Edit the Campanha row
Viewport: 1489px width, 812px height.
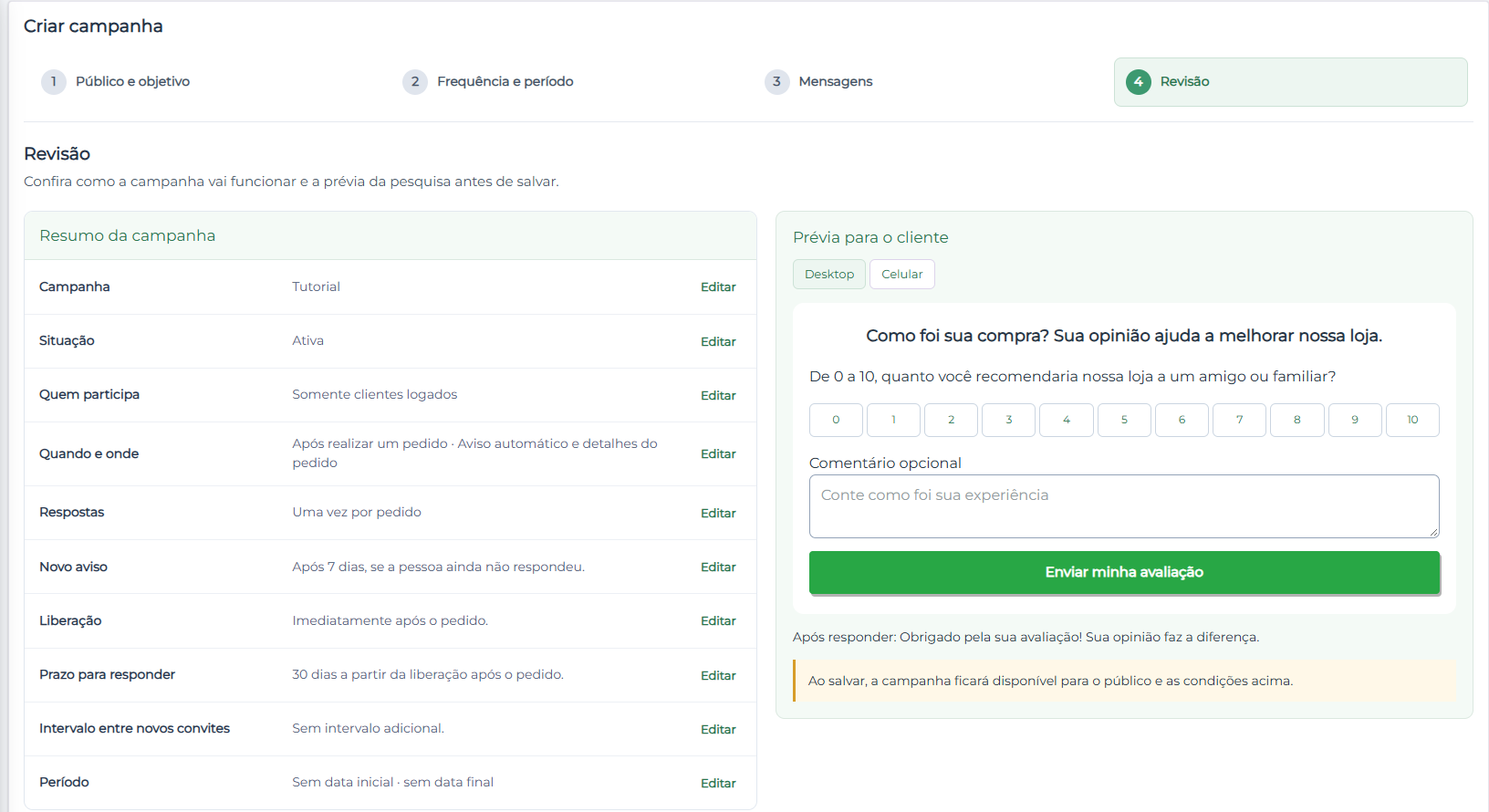point(718,286)
